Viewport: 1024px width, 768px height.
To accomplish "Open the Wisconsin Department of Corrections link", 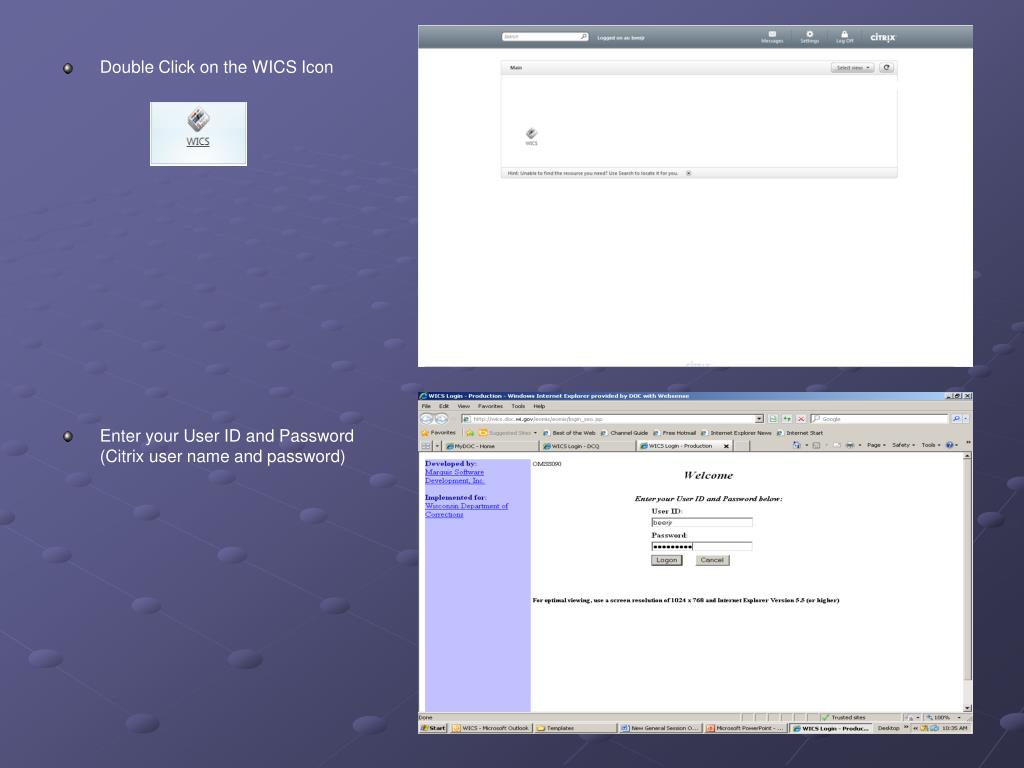I will pyautogui.click(x=466, y=510).
